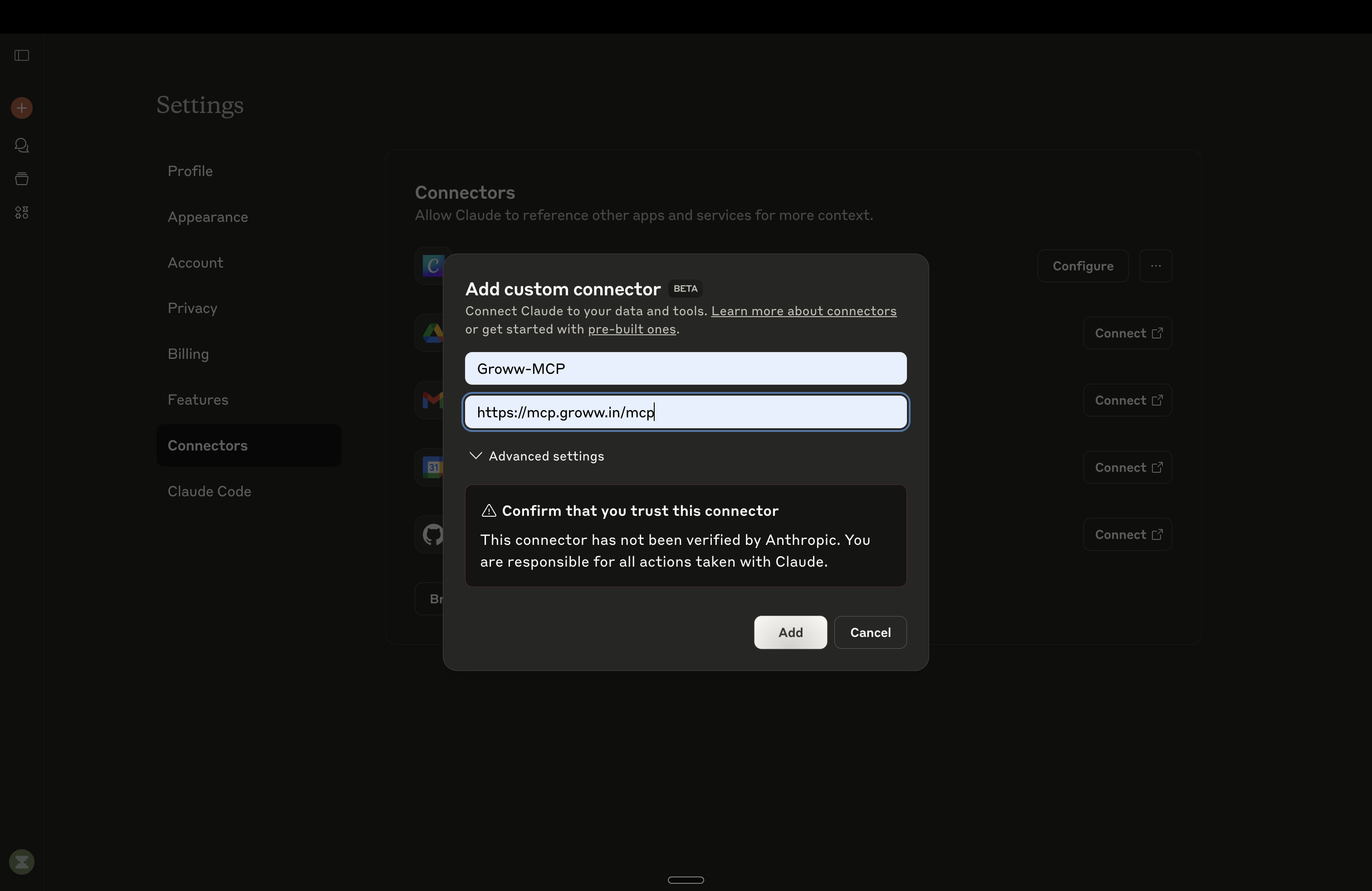Screen dimensions: 1372x891
Task: Select the Connectors settings tab
Action: [249, 445]
